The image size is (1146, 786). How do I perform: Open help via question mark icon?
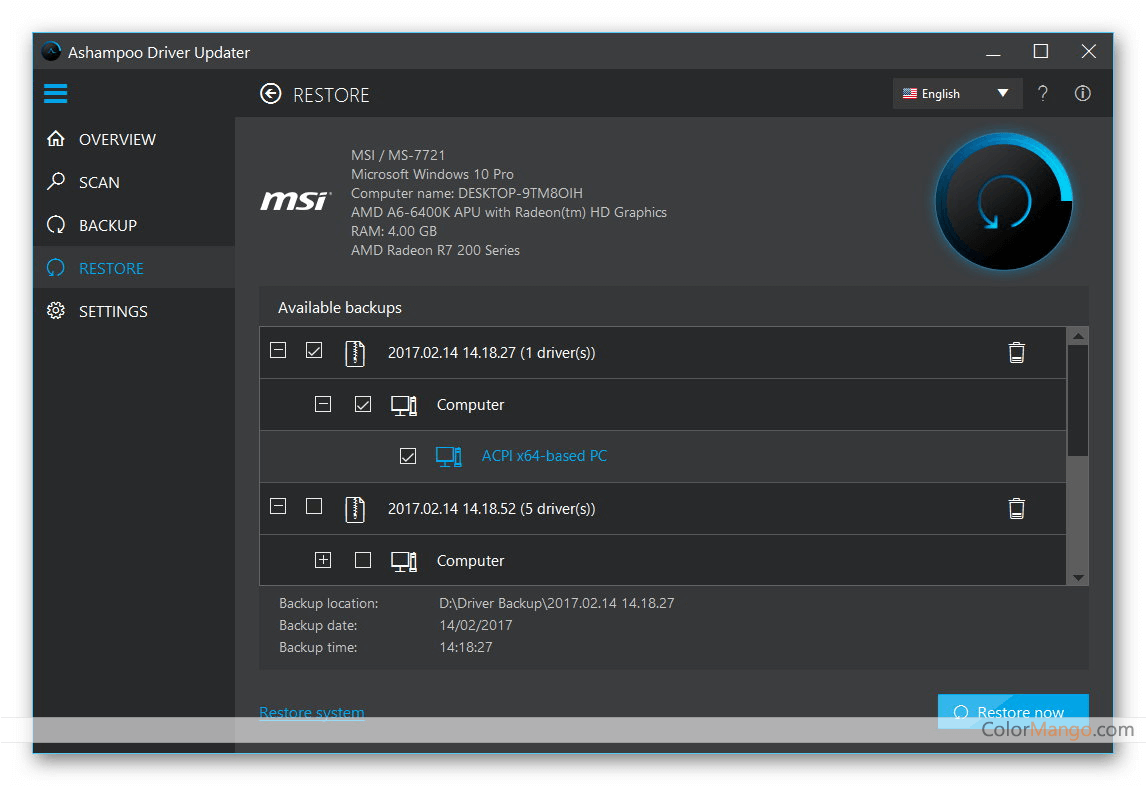pos(1043,93)
